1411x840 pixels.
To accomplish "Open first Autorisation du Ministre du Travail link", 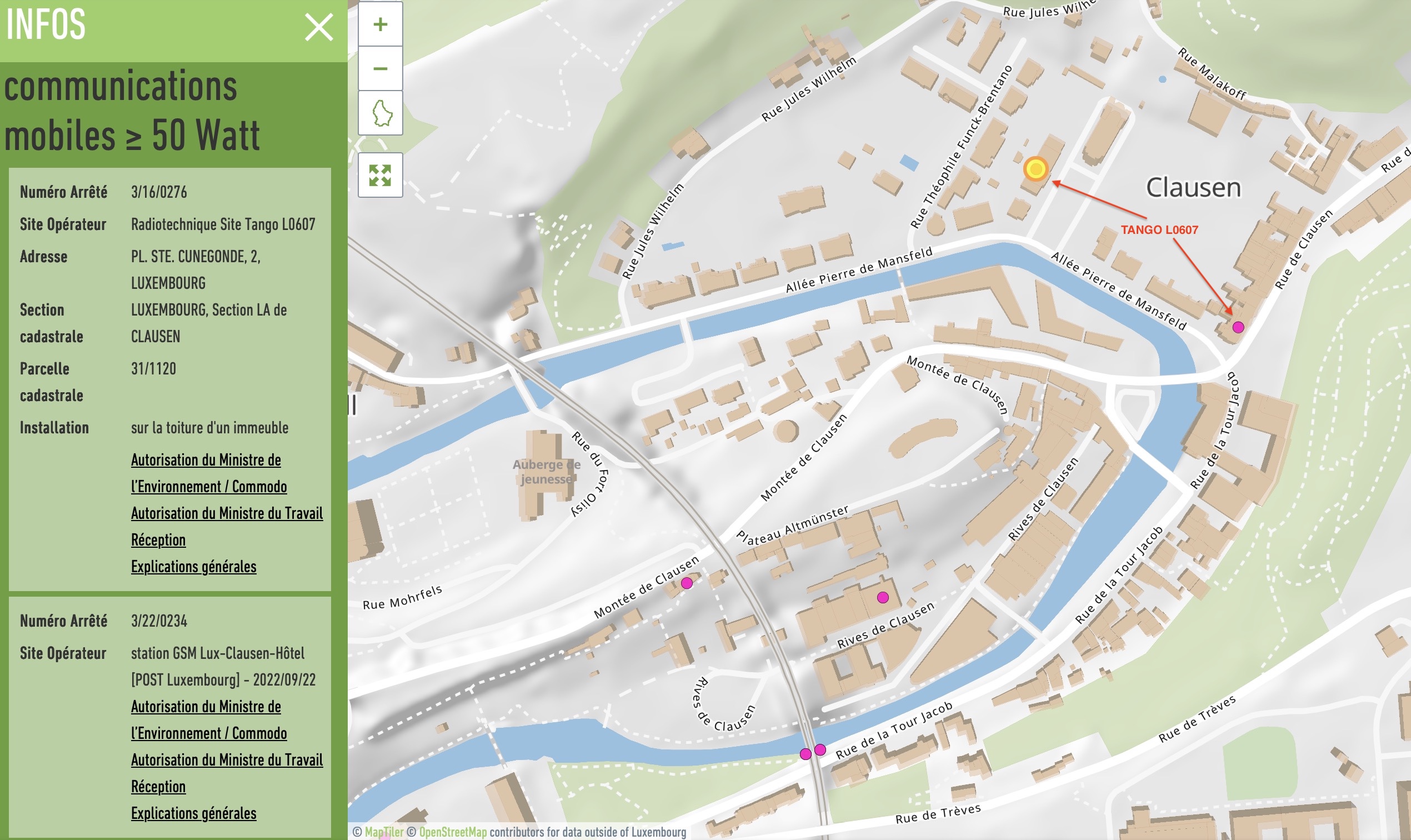I will tap(227, 513).
